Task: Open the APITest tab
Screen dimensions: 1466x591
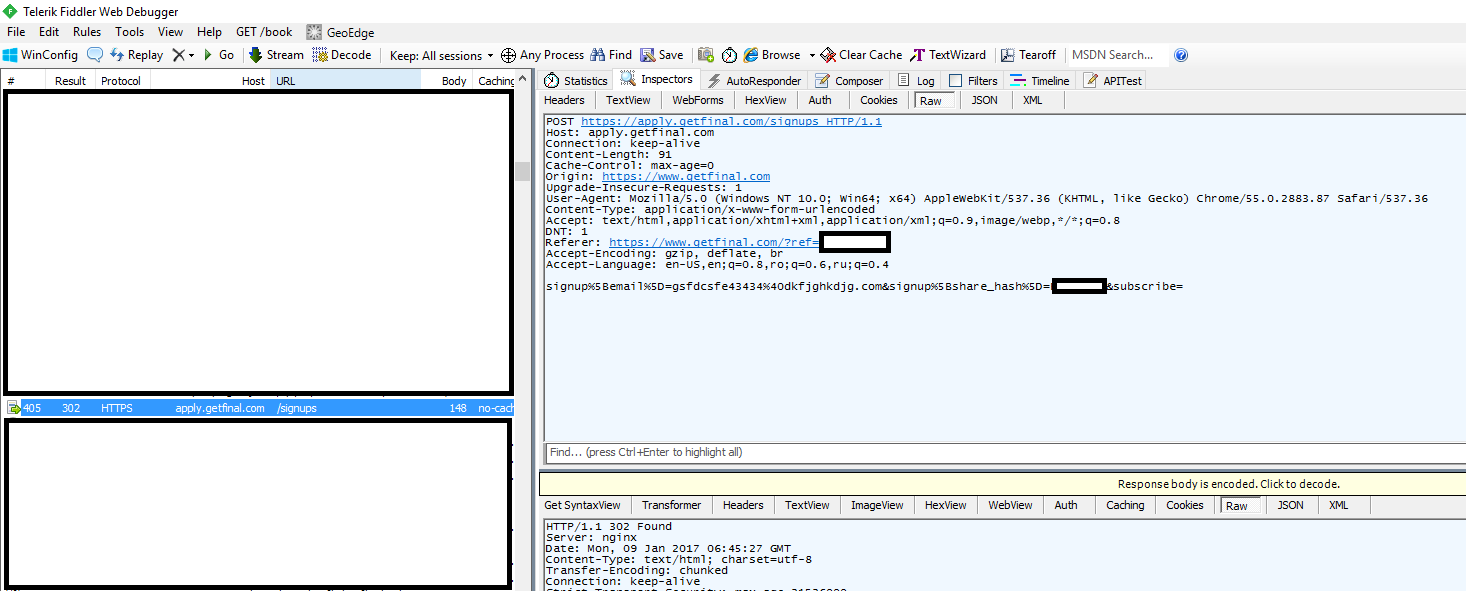Action: pyautogui.click(x=1113, y=81)
